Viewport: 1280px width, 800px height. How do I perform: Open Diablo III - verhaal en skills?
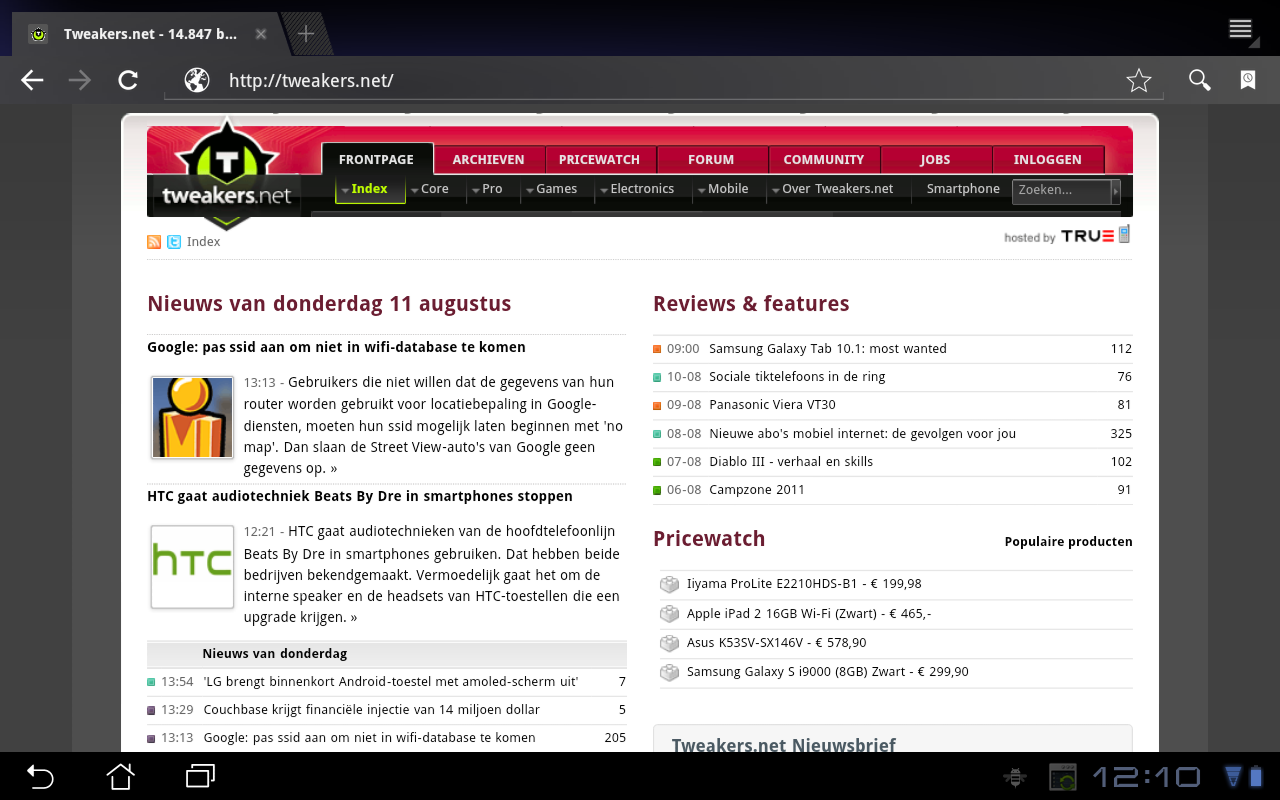point(791,462)
